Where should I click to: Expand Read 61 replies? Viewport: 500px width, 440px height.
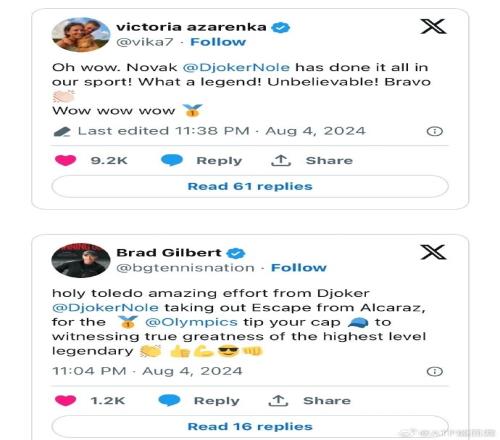pos(250,186)
